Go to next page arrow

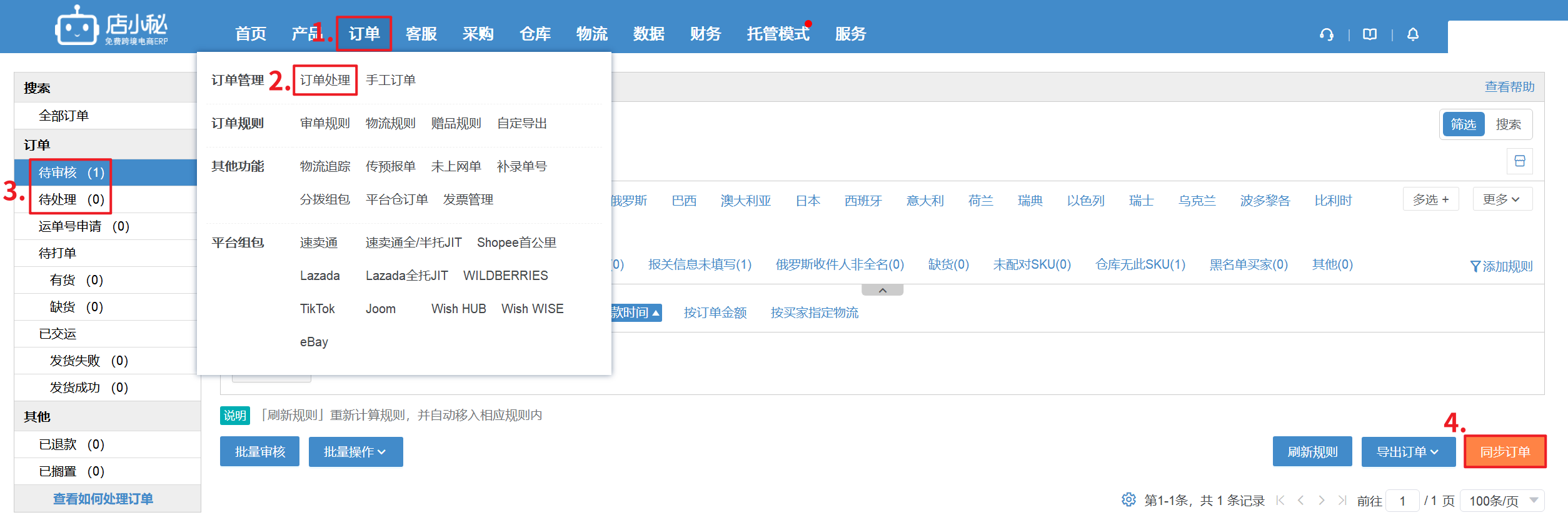coord(1321,500)
